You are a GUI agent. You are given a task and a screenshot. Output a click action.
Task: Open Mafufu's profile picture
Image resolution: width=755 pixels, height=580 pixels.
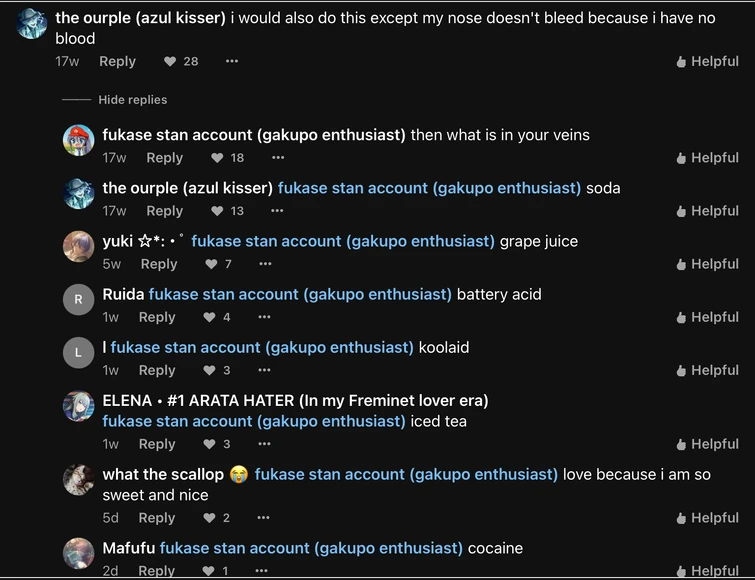79,552
